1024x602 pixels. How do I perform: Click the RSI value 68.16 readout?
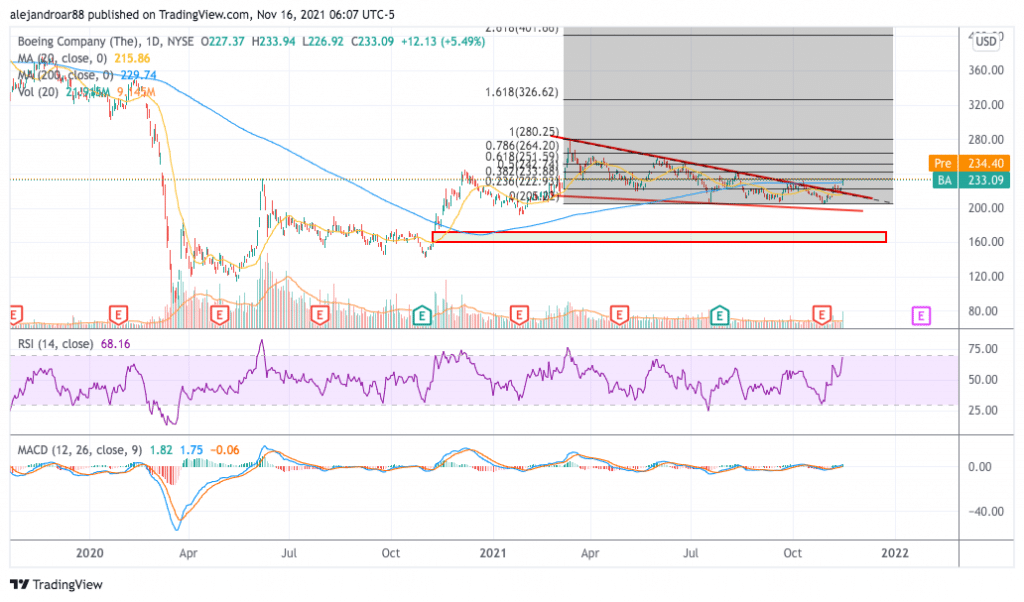(x=115, y=343)
